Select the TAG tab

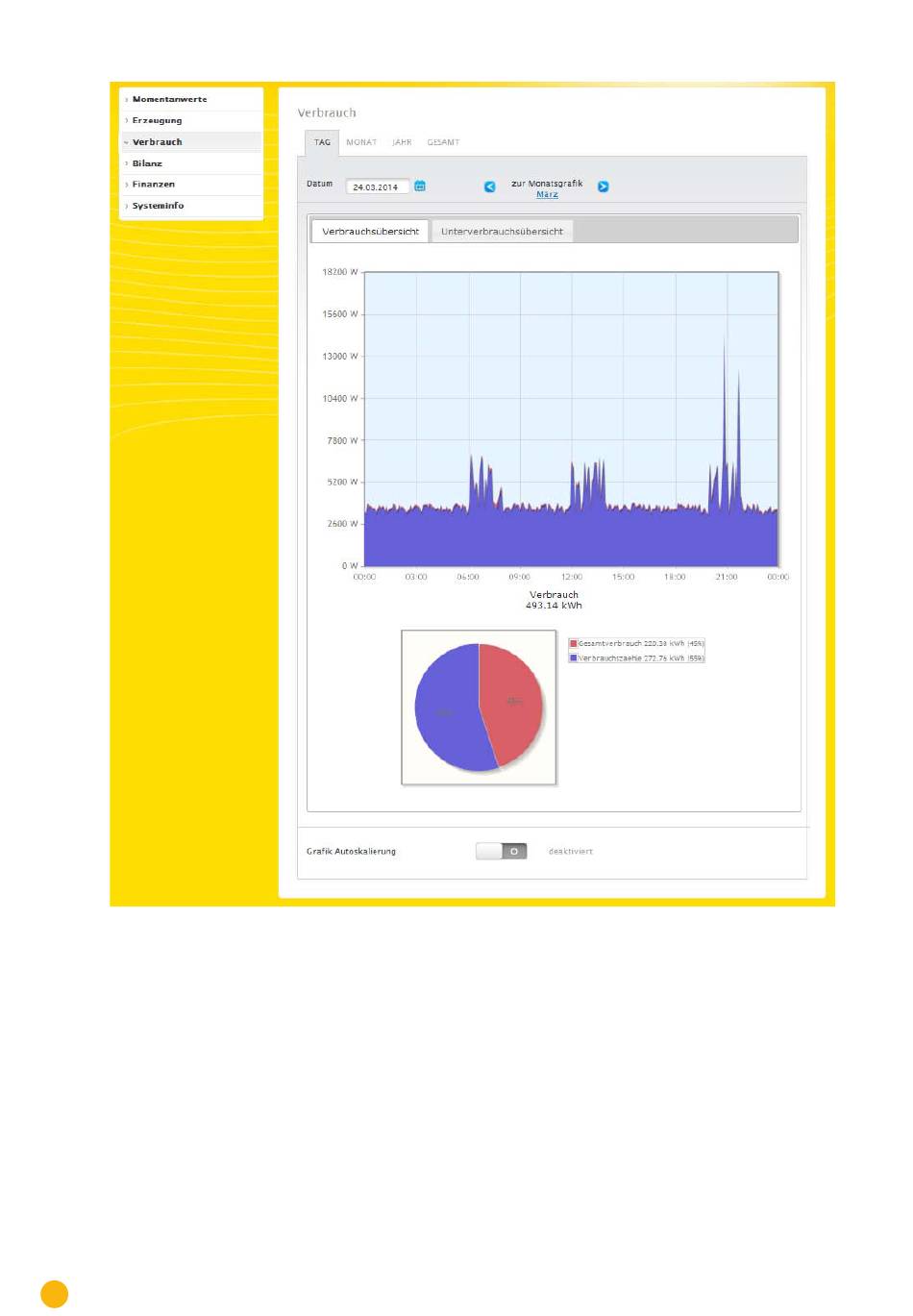[x=322, y=142]
